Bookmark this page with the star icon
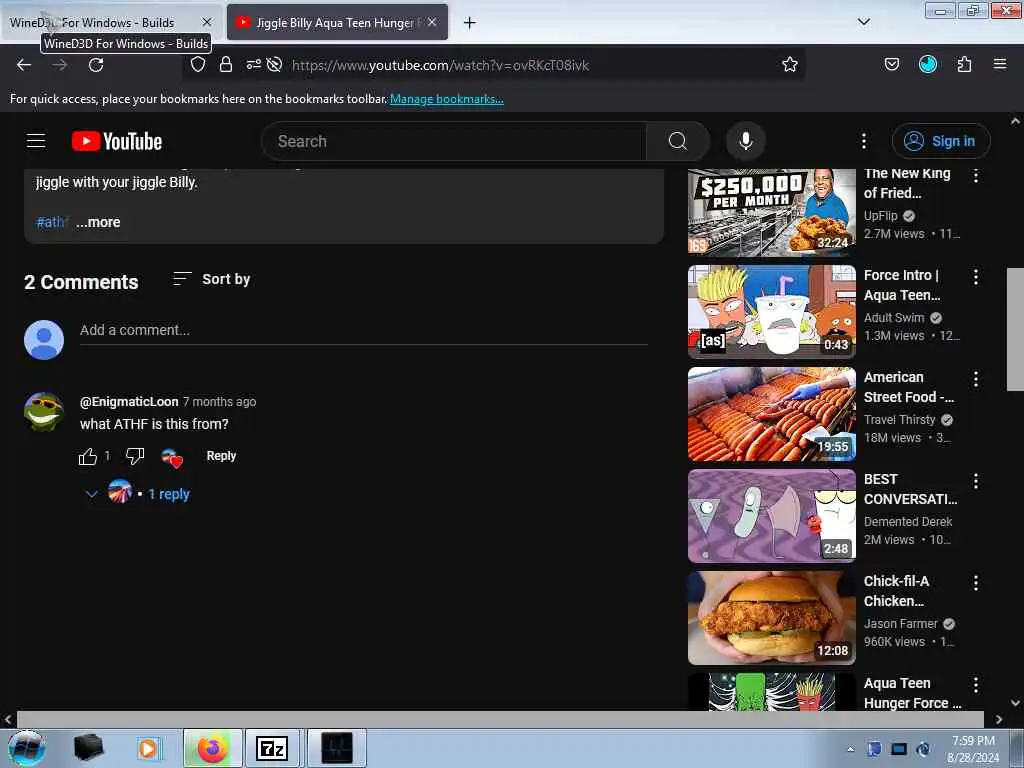 [790, 65]
